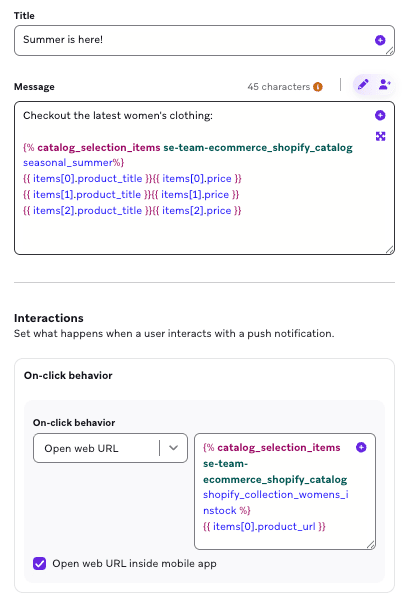Viewport: 410px width, 606px height.
Task: Open the On-click behavior dropdown
Action: coord(110,448)
